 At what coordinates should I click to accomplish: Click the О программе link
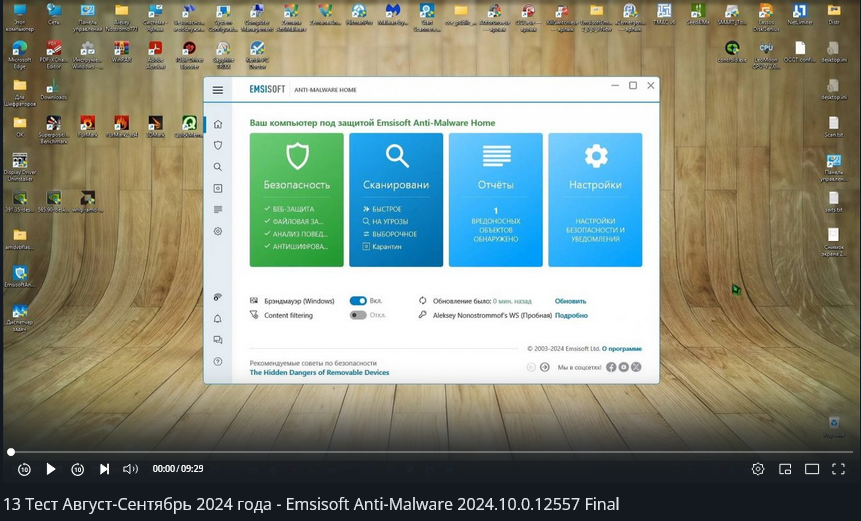click(x=622, y=349)
